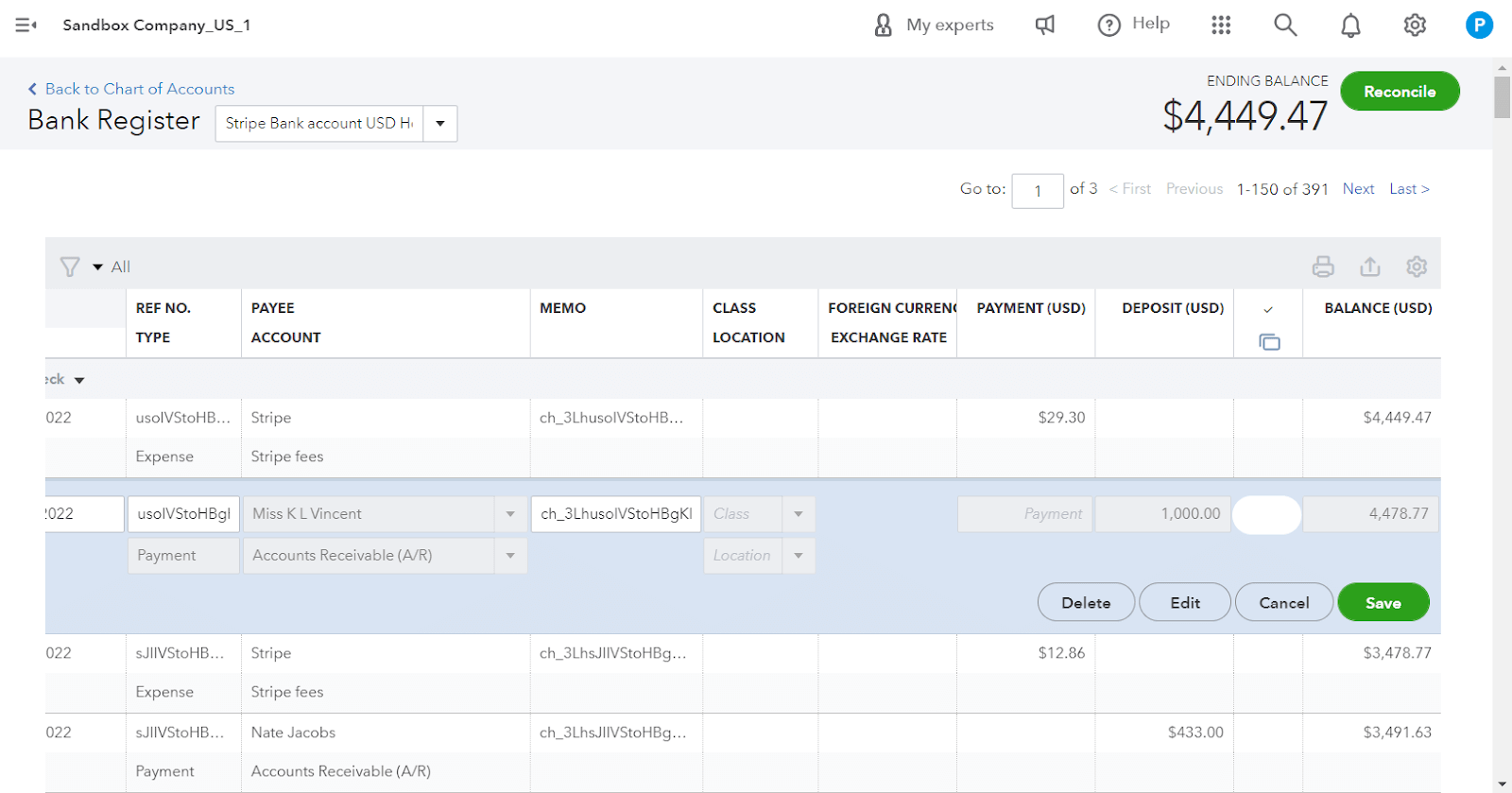View the notifications bell
Image resolution: width=1512 pixels, height=793 pixels.
[1351, 26]
